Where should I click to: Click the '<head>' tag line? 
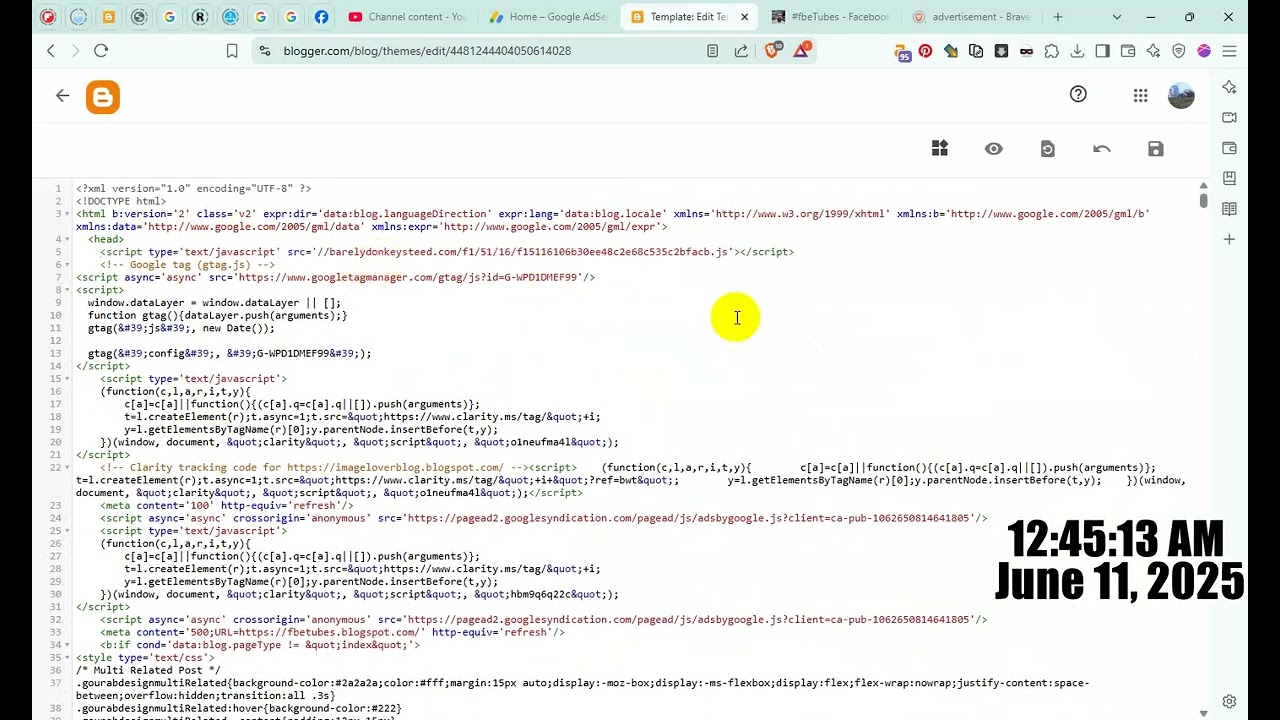106,239
